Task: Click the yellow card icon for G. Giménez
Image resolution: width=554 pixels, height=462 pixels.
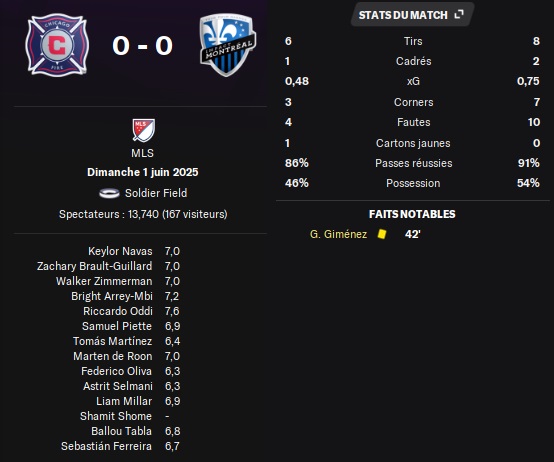Action: (382, 234)
